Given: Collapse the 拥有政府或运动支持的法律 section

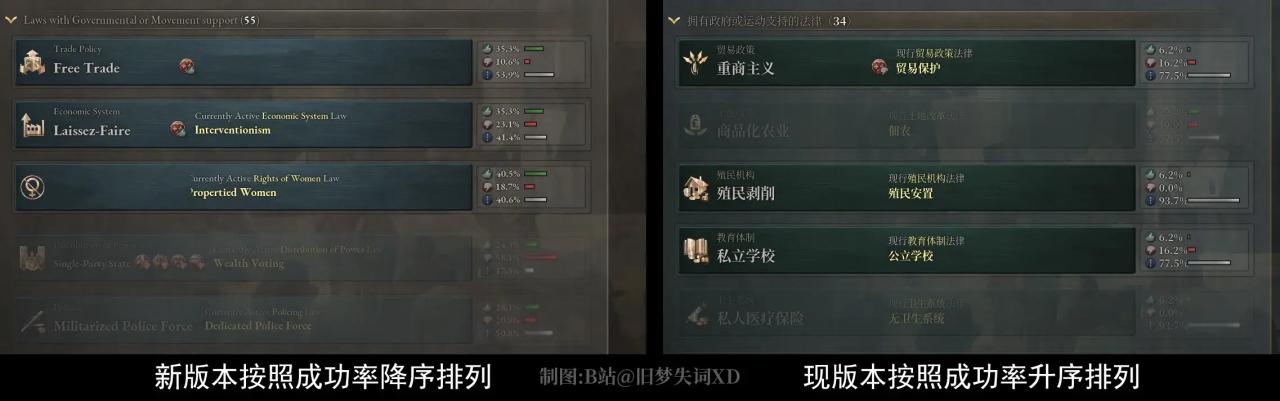Looking at the screenshot, I should point(674,20).
